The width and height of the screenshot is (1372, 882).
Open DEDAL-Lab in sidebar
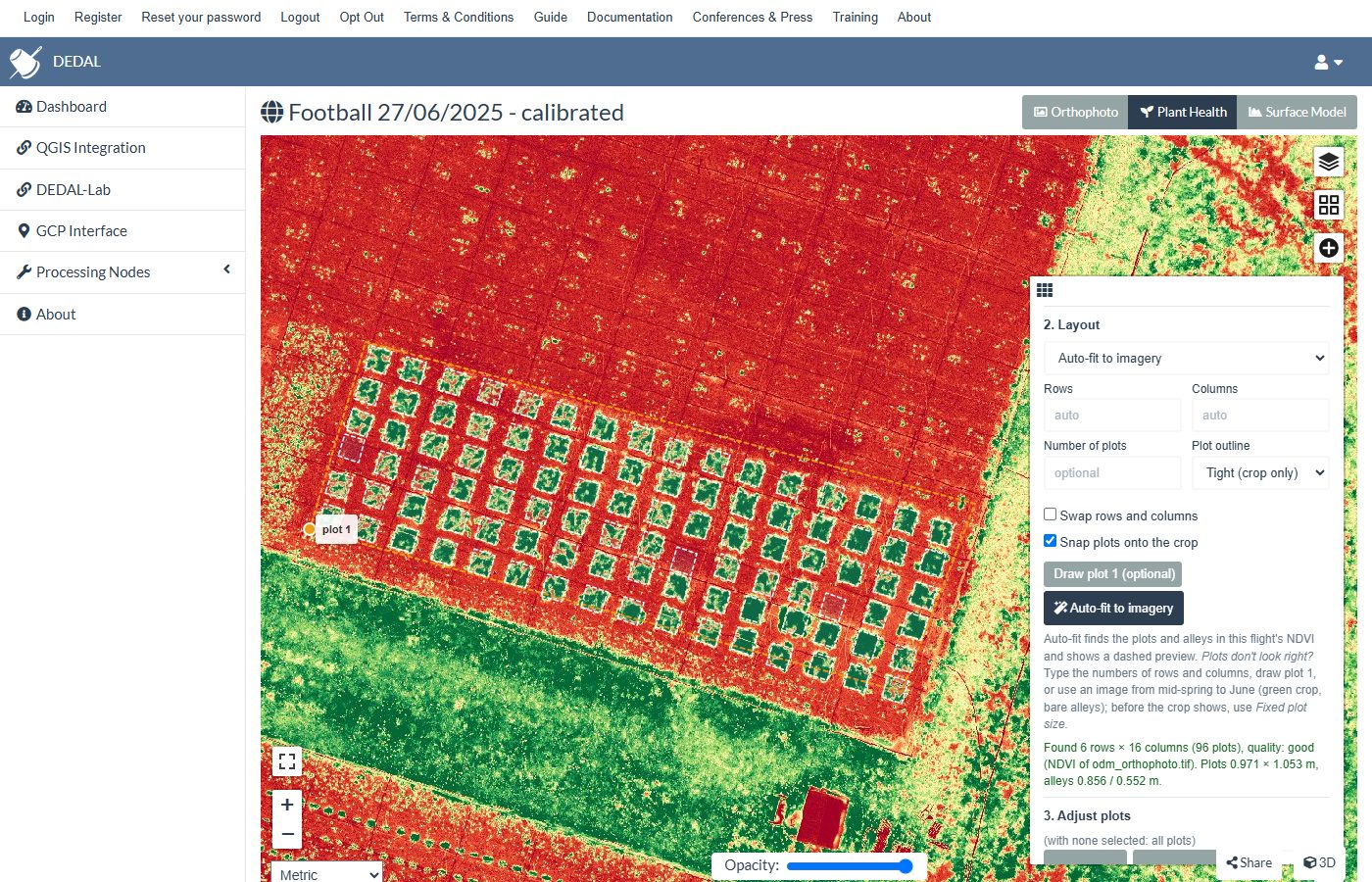click(x=122, y=190)
